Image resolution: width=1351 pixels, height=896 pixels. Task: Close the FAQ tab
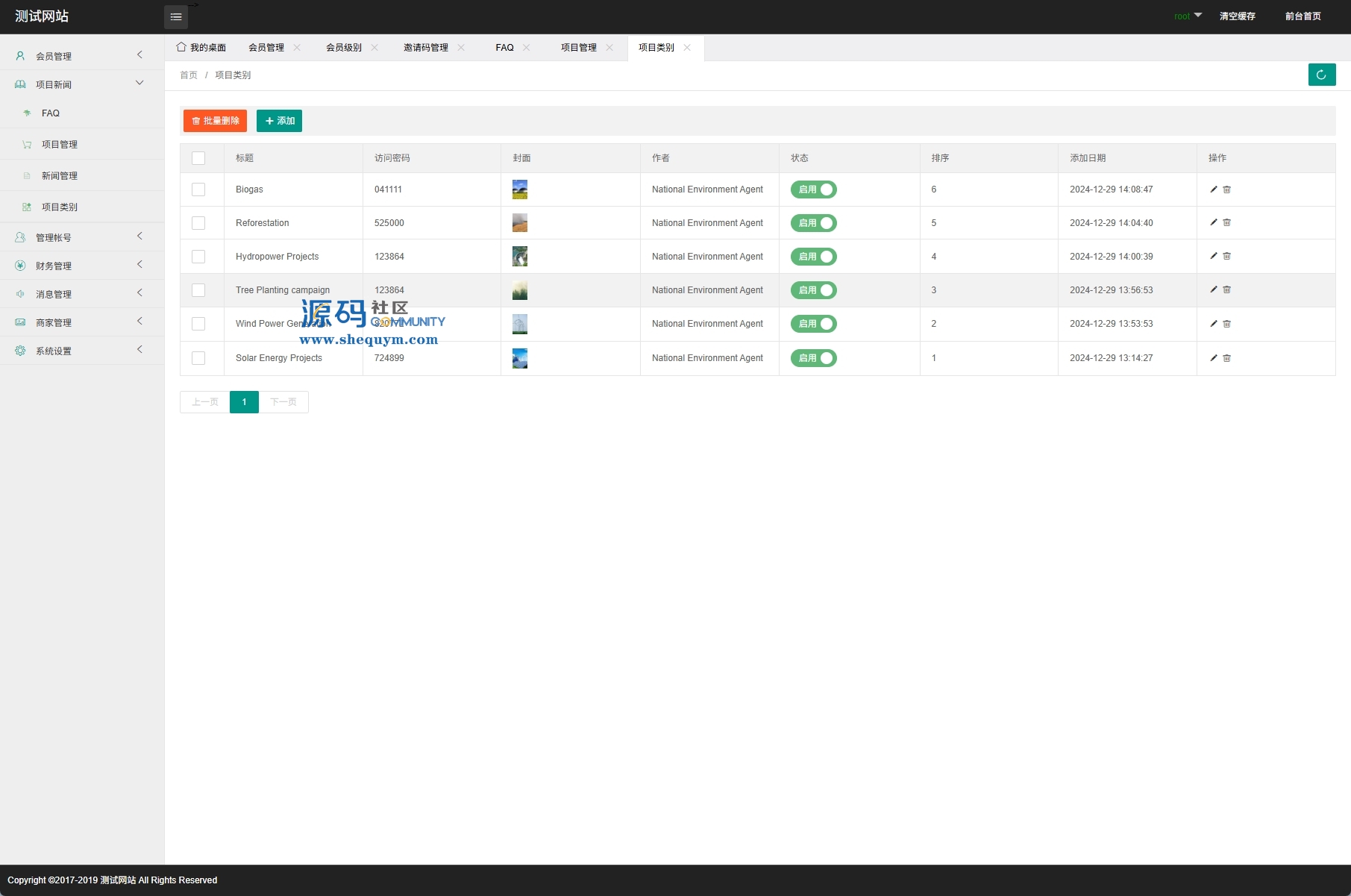(527, 48)
